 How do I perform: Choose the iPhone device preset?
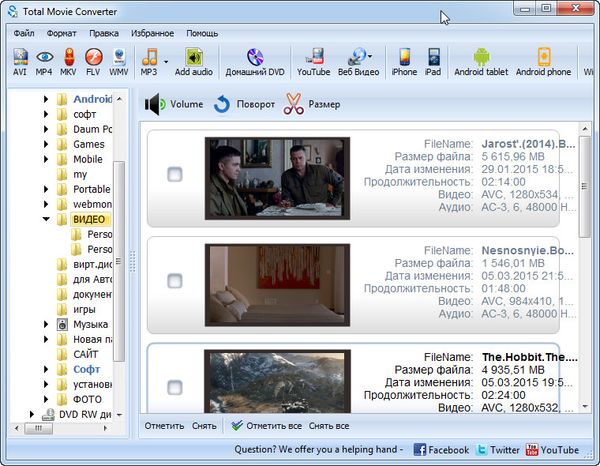[404, 60]
